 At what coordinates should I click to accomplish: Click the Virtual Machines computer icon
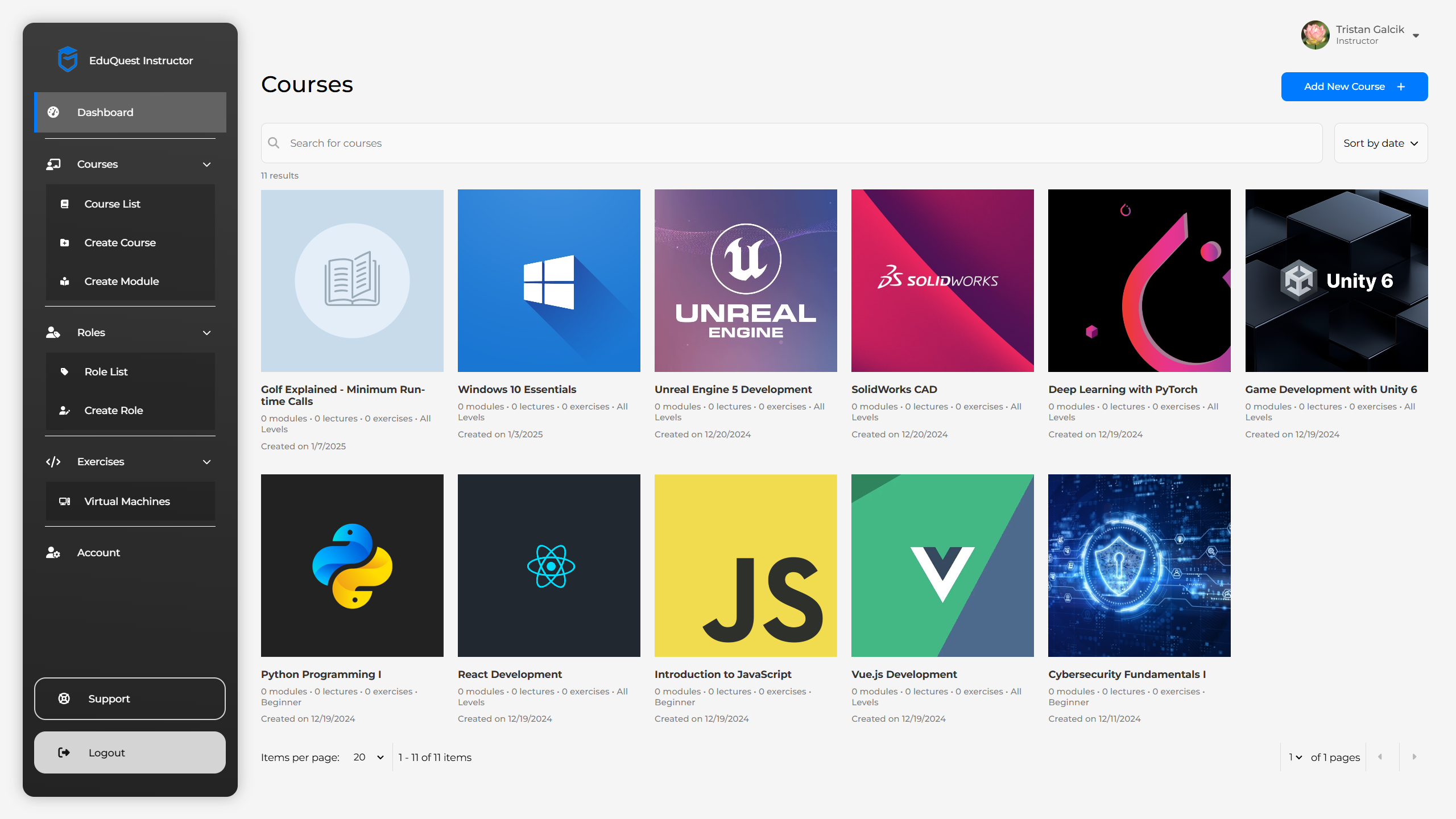coord(65,501)
